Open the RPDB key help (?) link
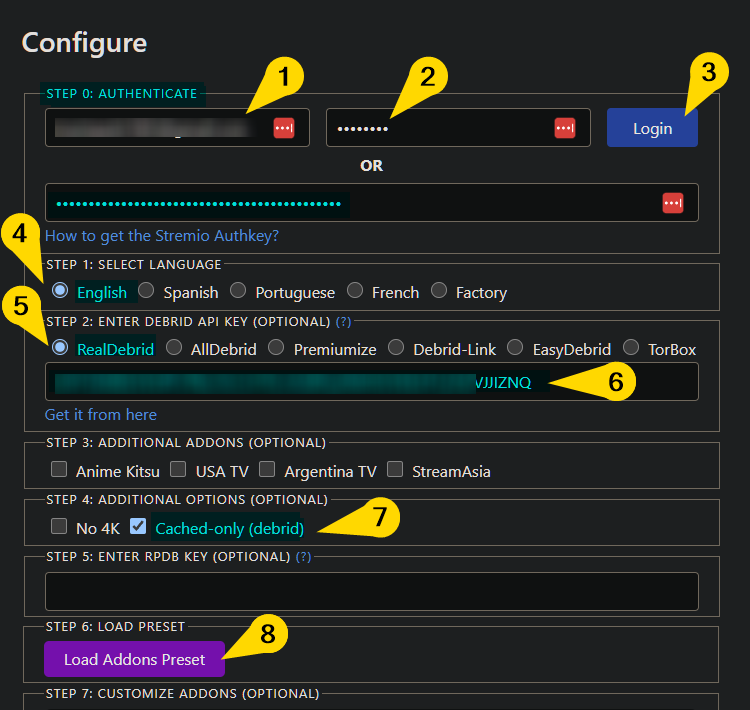 tap(303, 556)
